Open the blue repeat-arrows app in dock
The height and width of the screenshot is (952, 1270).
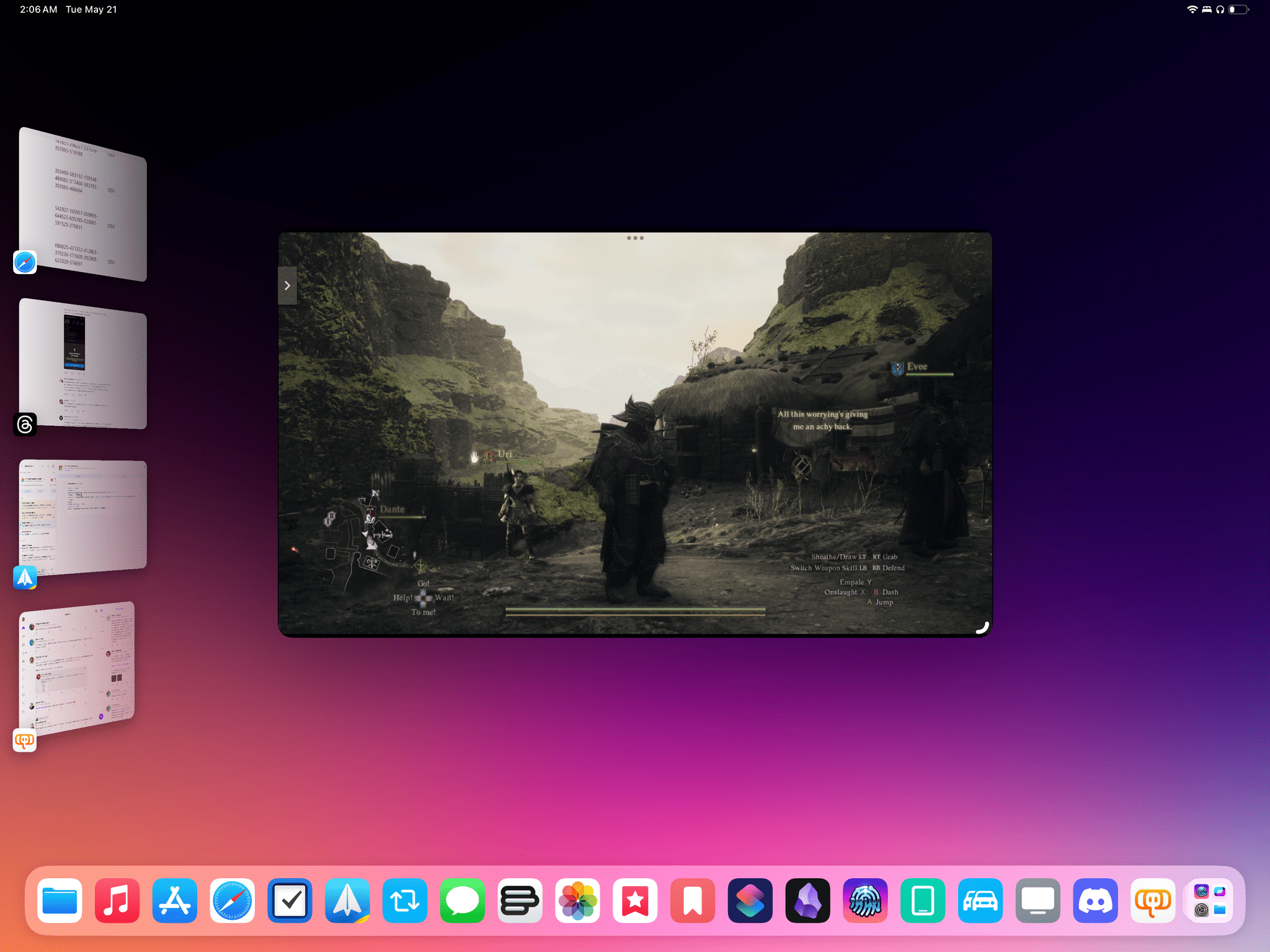[x=405, y=901]
